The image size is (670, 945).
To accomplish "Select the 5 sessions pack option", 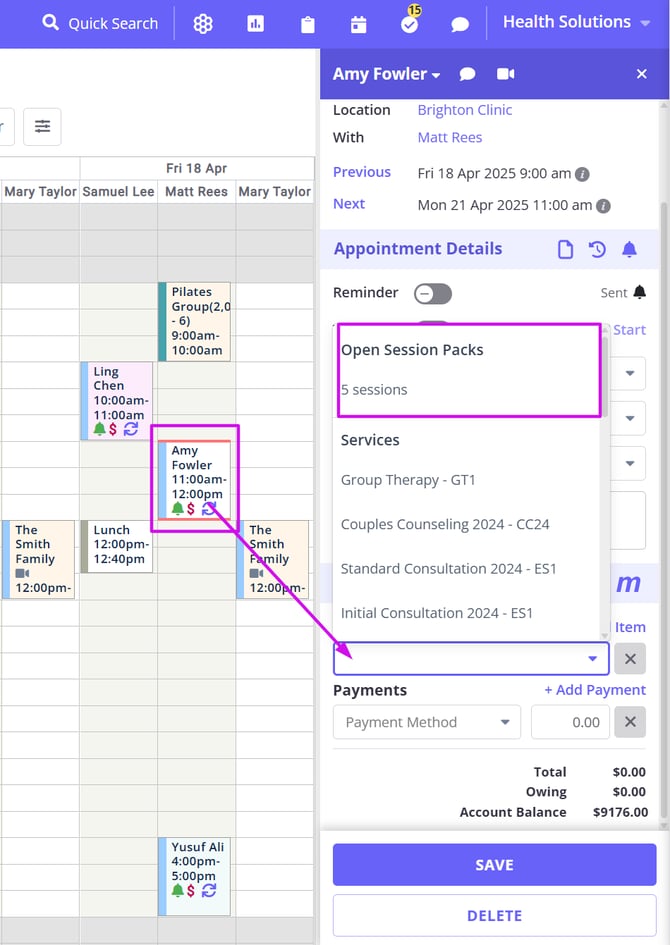I will (x=374, y=390).
